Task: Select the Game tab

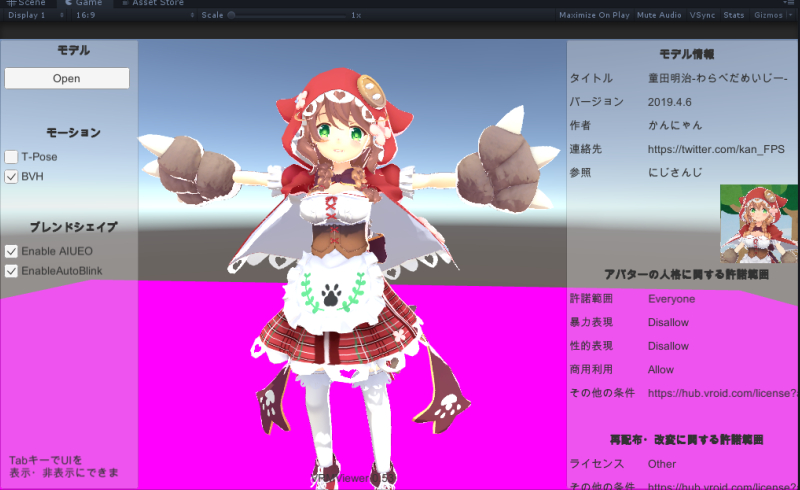Action: click(84, 3)
